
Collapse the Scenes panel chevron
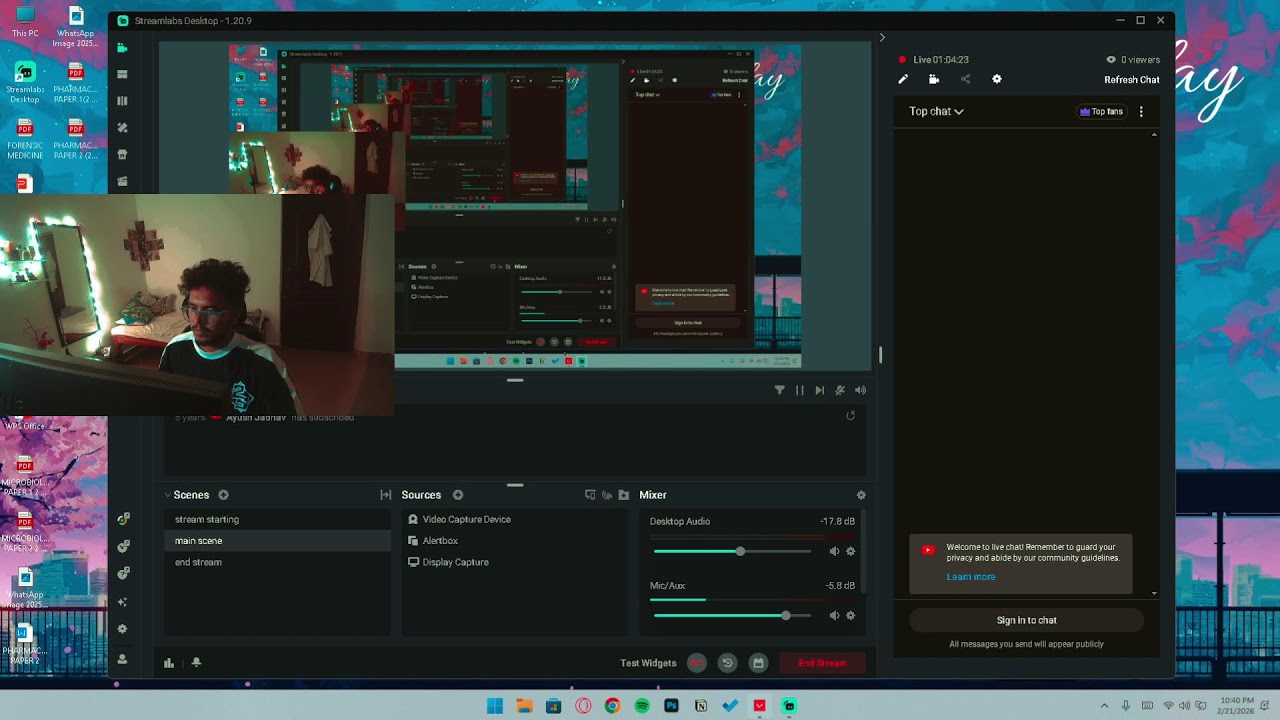coord(168,495)
